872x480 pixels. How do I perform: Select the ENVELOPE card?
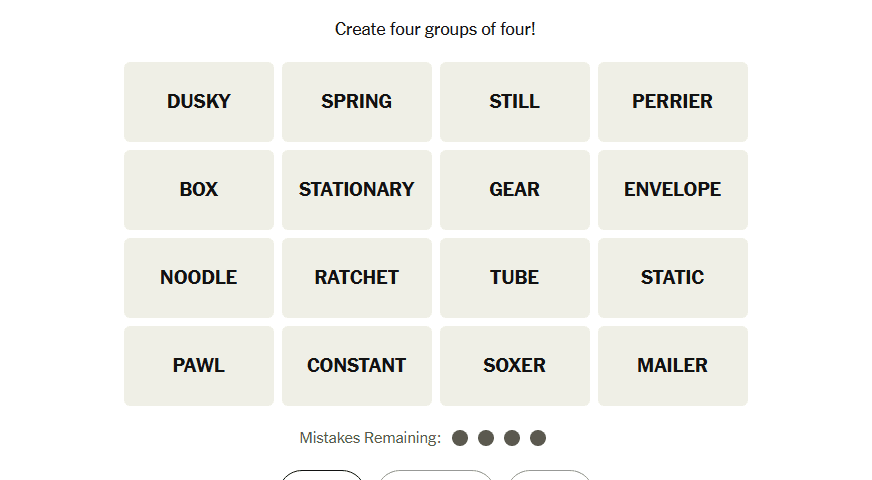pos(673,190)
